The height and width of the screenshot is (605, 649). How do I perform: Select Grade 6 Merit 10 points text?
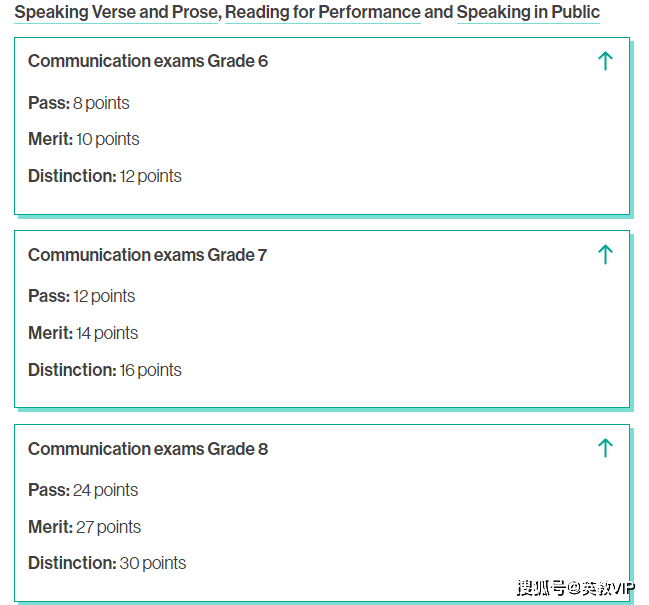pos(84,139)
